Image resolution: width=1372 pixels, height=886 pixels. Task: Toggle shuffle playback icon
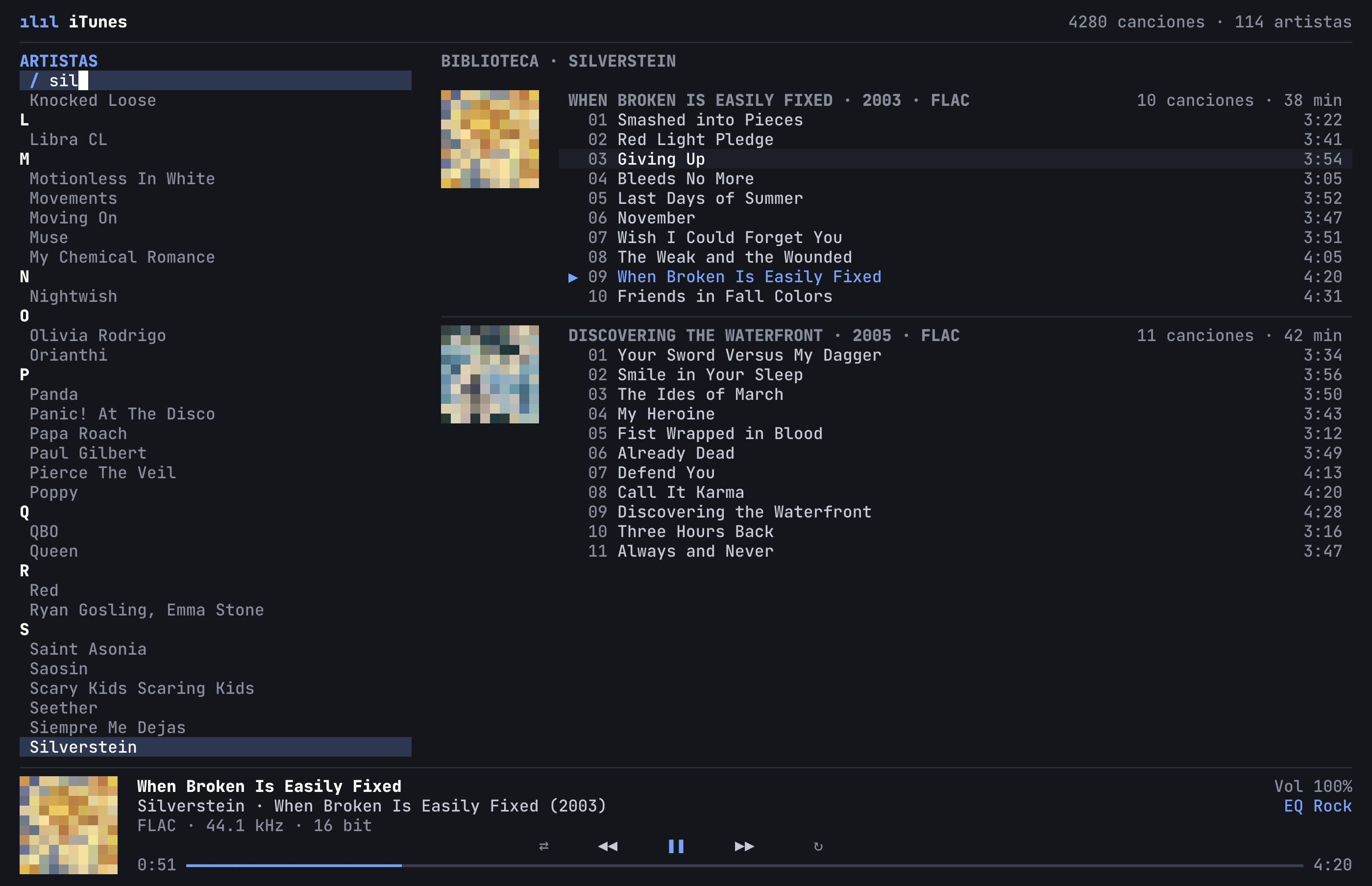point(543,846)
